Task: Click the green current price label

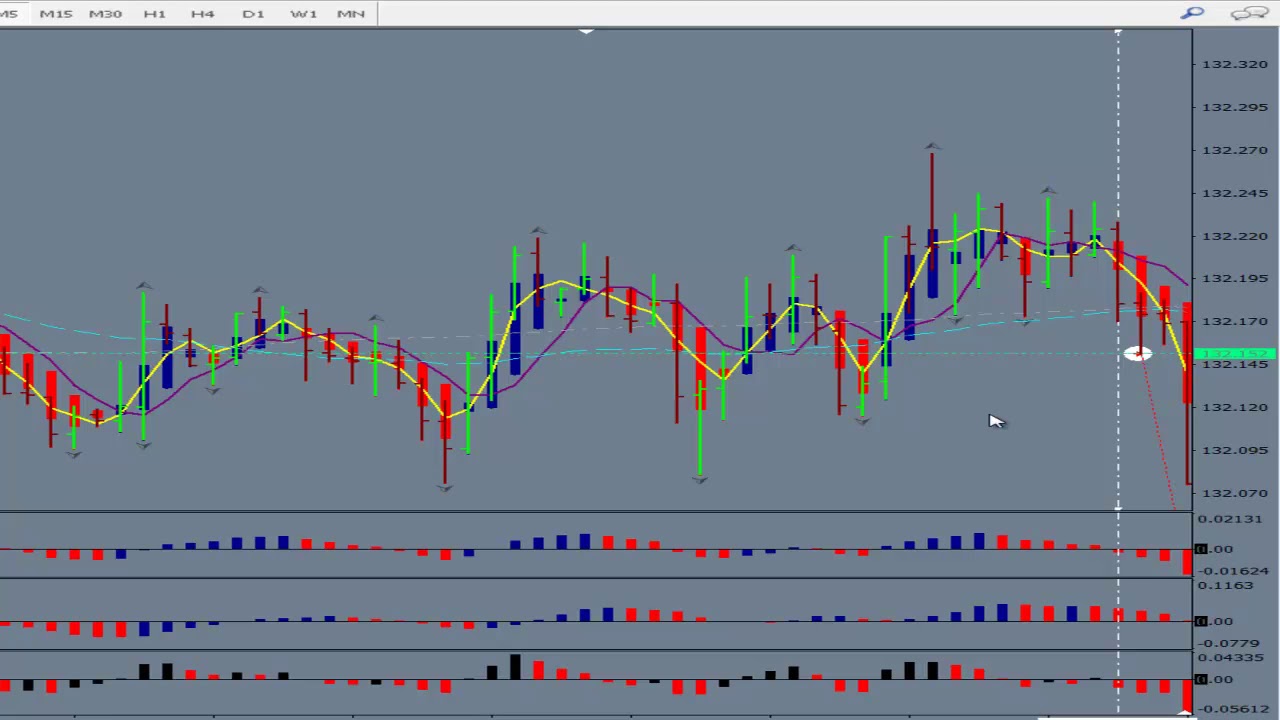Action: click(x=1235, y=354)
